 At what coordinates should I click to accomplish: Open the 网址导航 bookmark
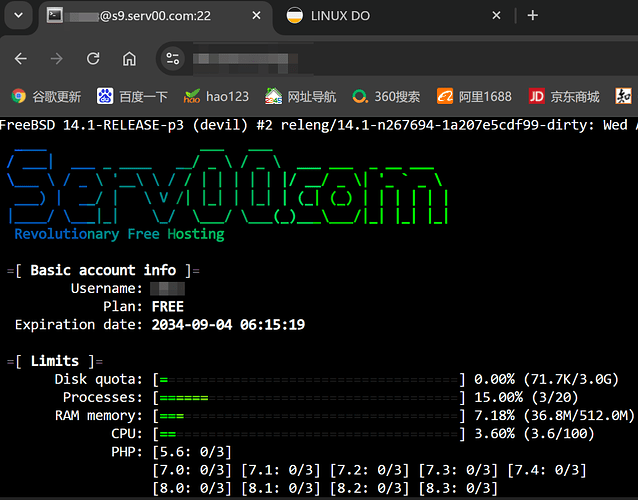pyautogui.click(x=300, y=96)
